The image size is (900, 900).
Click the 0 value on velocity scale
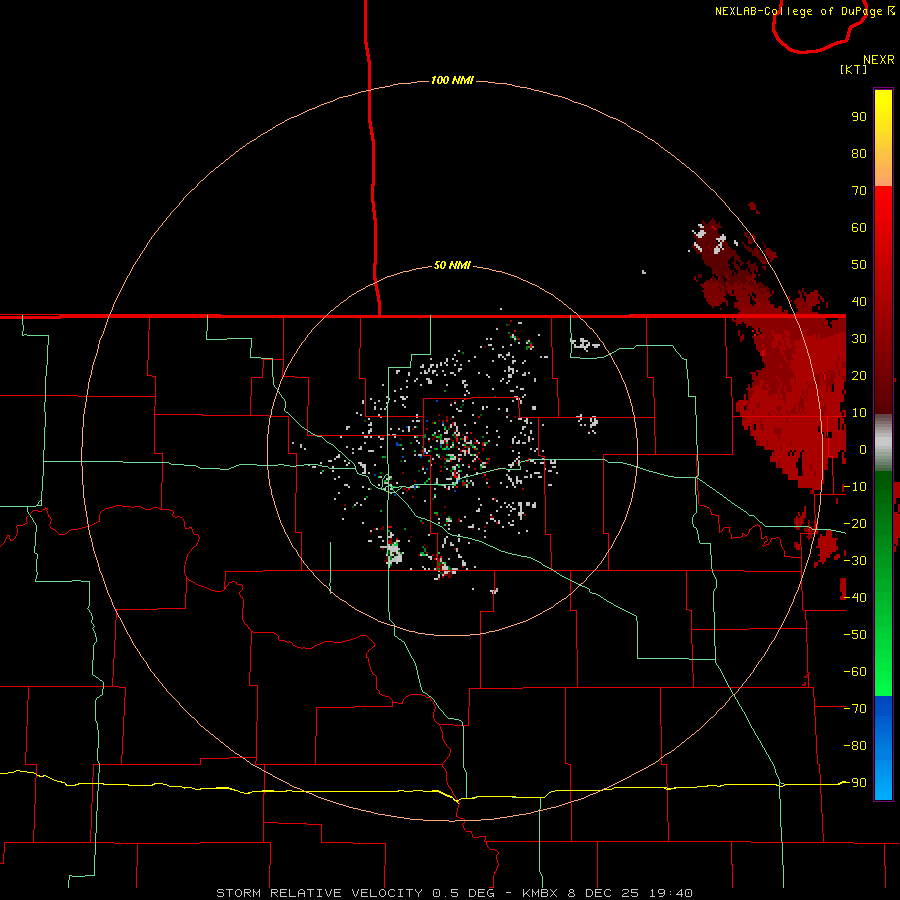(x=863, y=449)
